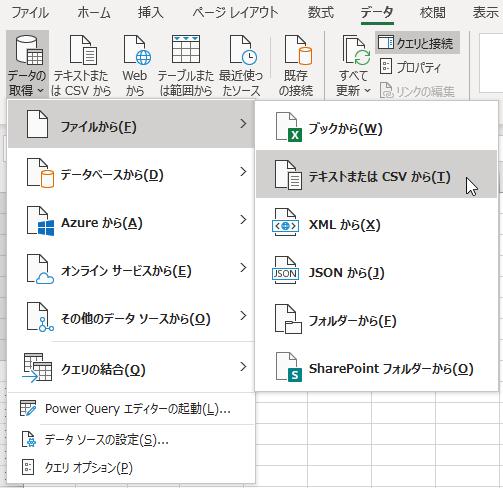The width and height of the screenshot is (503, 488).
Task: Toggle the クエリと接続 pane button
Action: tap(417, 43)
